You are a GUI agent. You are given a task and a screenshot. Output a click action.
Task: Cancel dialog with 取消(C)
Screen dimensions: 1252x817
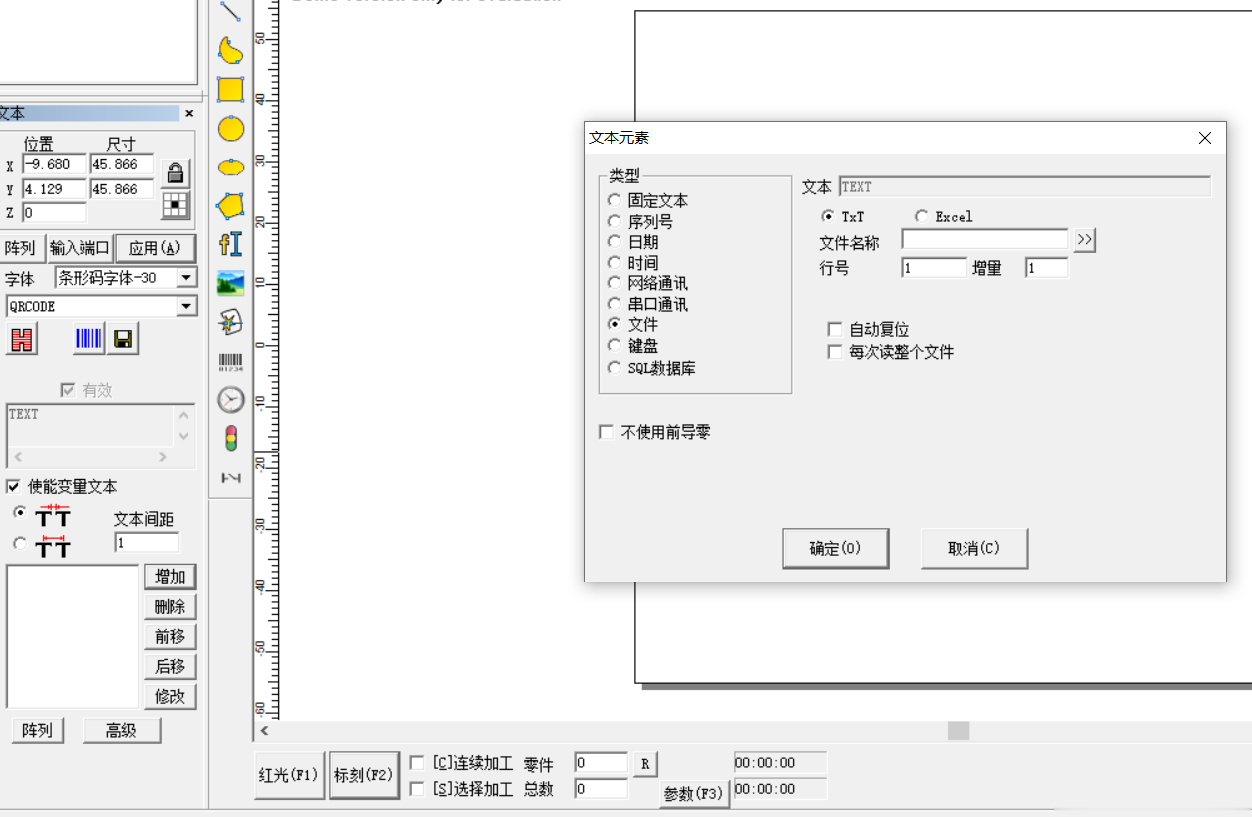[x=974, y=548]
